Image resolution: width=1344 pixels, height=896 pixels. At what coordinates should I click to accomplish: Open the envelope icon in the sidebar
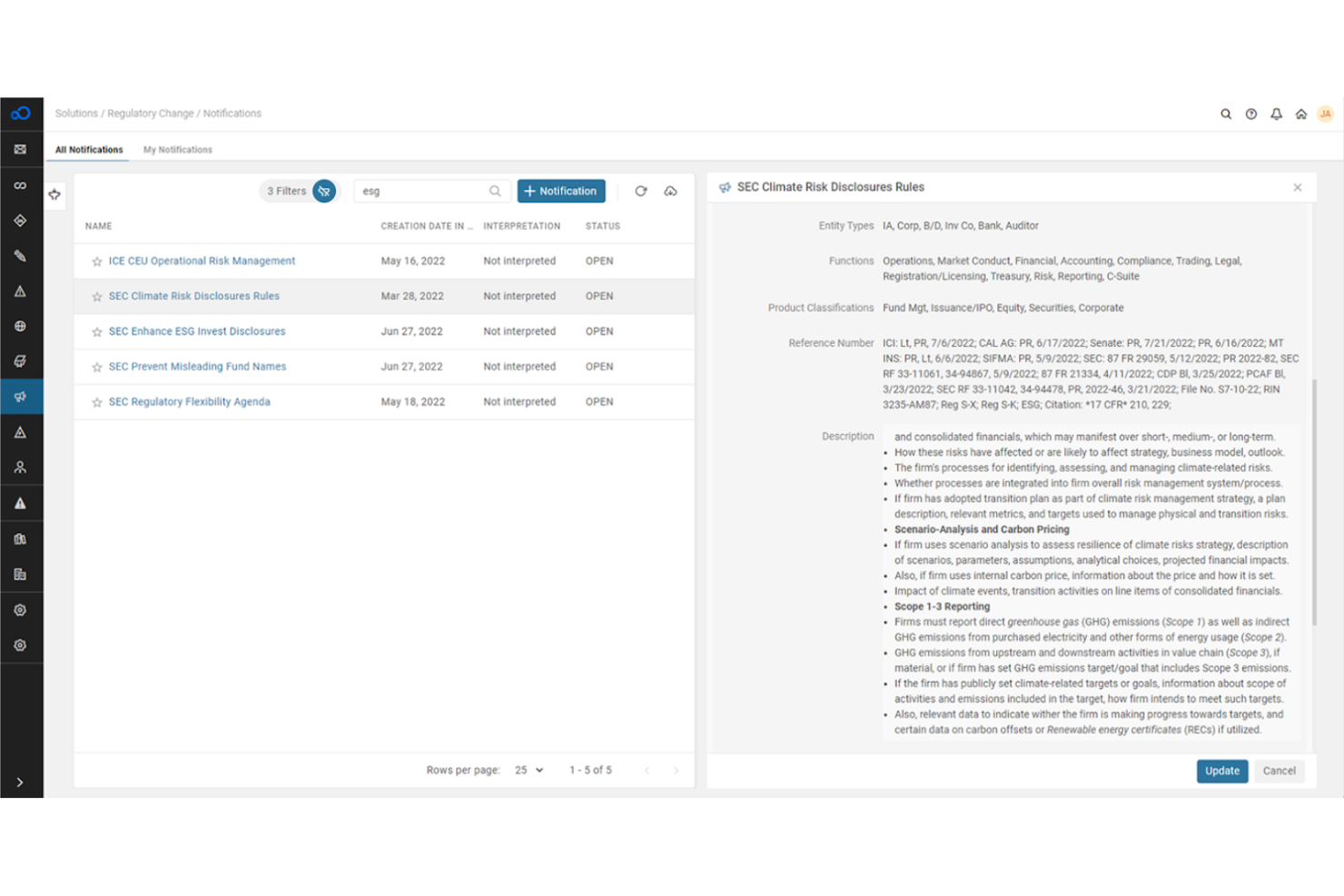pyautogui.click(x=20, y=150)
